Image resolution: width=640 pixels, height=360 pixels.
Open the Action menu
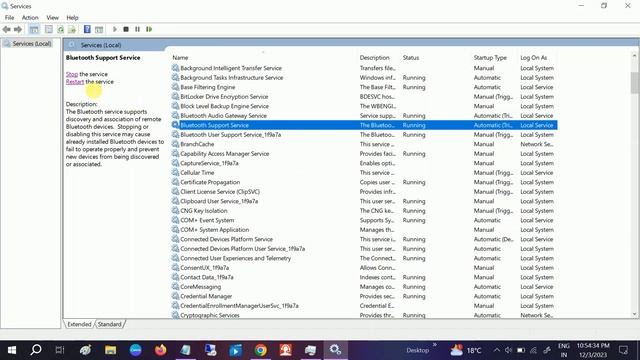coord(30,18)
